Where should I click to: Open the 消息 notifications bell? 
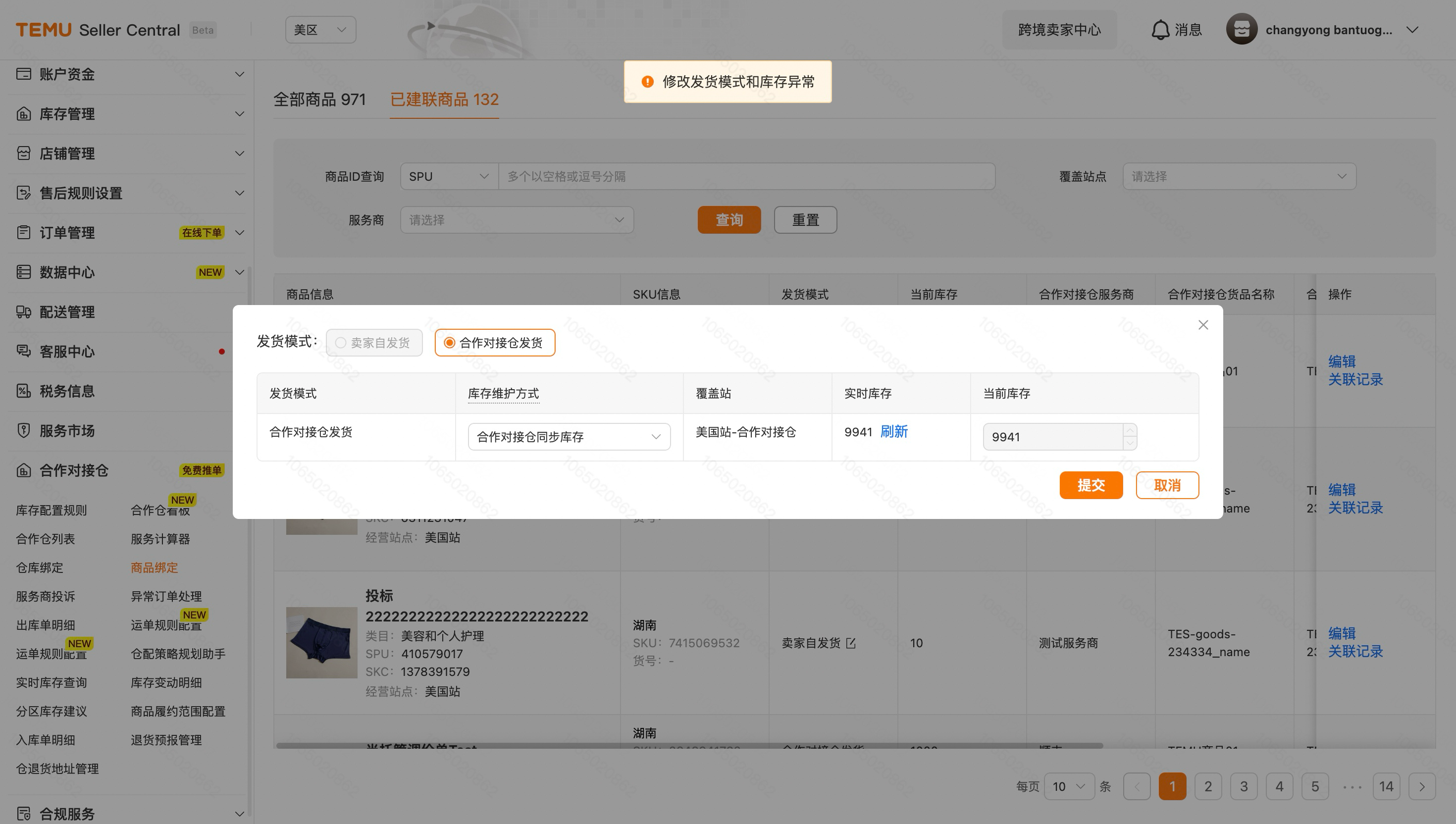(1162, 29)
